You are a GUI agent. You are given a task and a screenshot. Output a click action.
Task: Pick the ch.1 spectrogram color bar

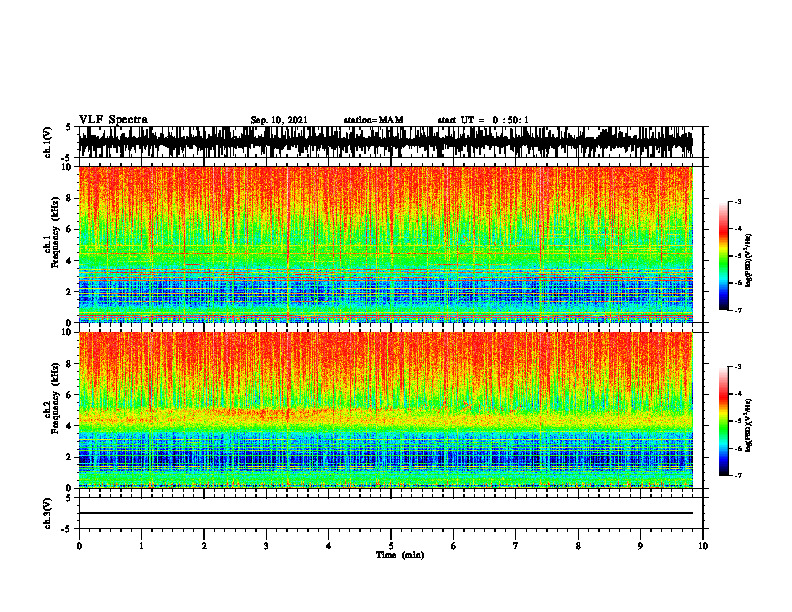(x=723, y=256)
